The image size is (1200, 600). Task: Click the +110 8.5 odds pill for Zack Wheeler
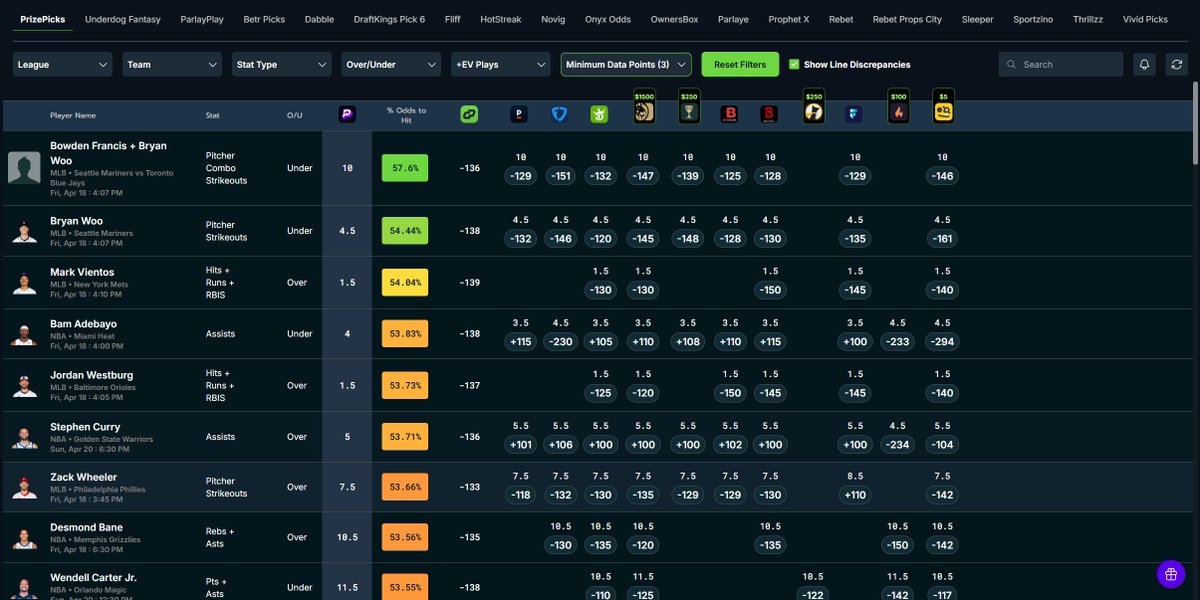855,495
